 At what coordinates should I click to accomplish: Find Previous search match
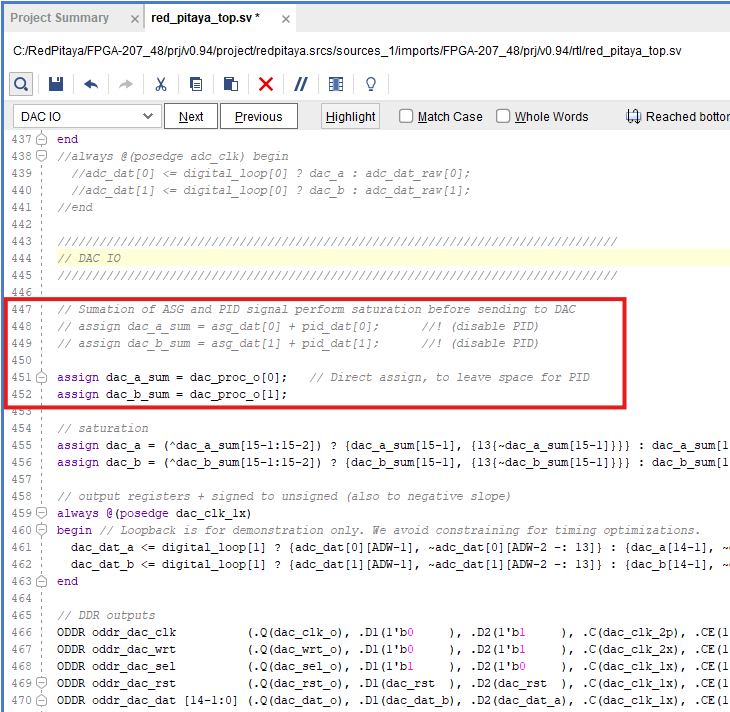[x=258, y=116]
